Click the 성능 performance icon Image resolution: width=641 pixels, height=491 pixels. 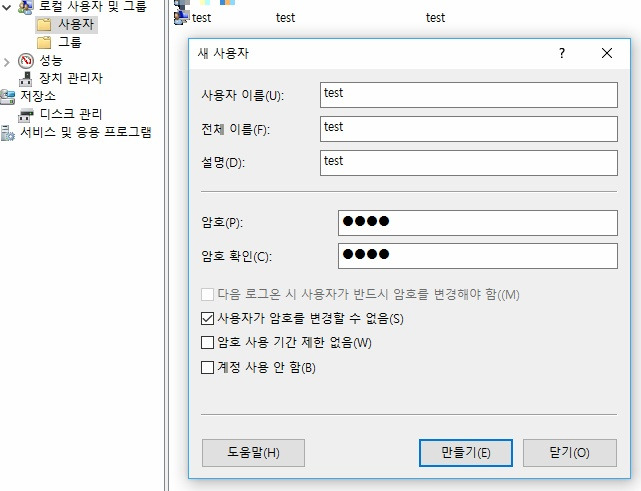[x=26, y=61]
